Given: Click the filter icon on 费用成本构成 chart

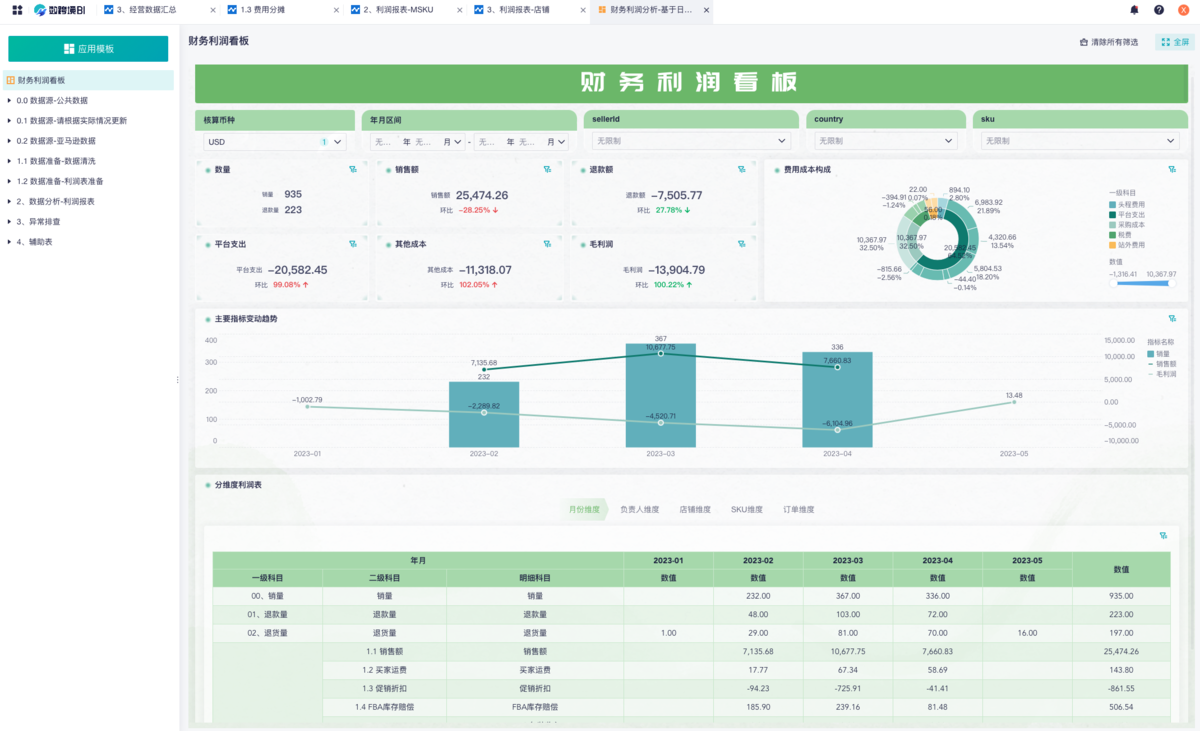Looking at the screenshot, I should [1172, 170].
